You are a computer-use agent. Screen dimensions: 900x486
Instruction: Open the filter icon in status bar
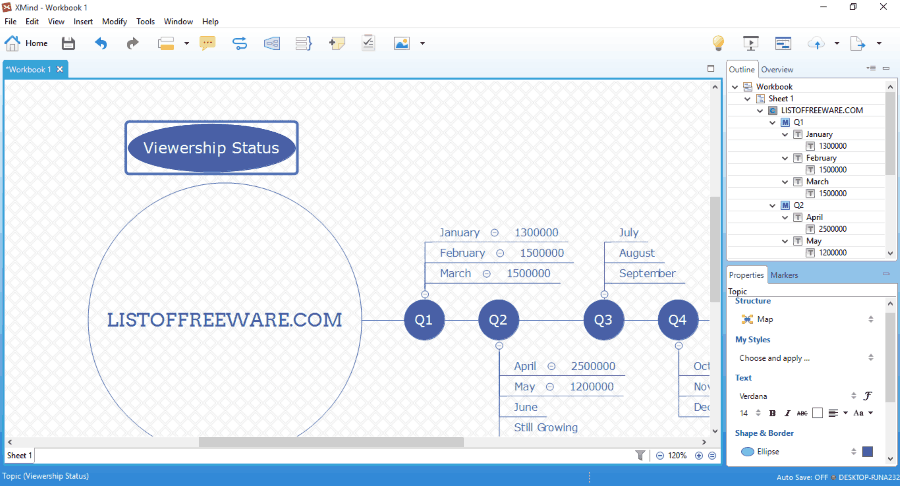pyautogui.click(x=640, y=455)
